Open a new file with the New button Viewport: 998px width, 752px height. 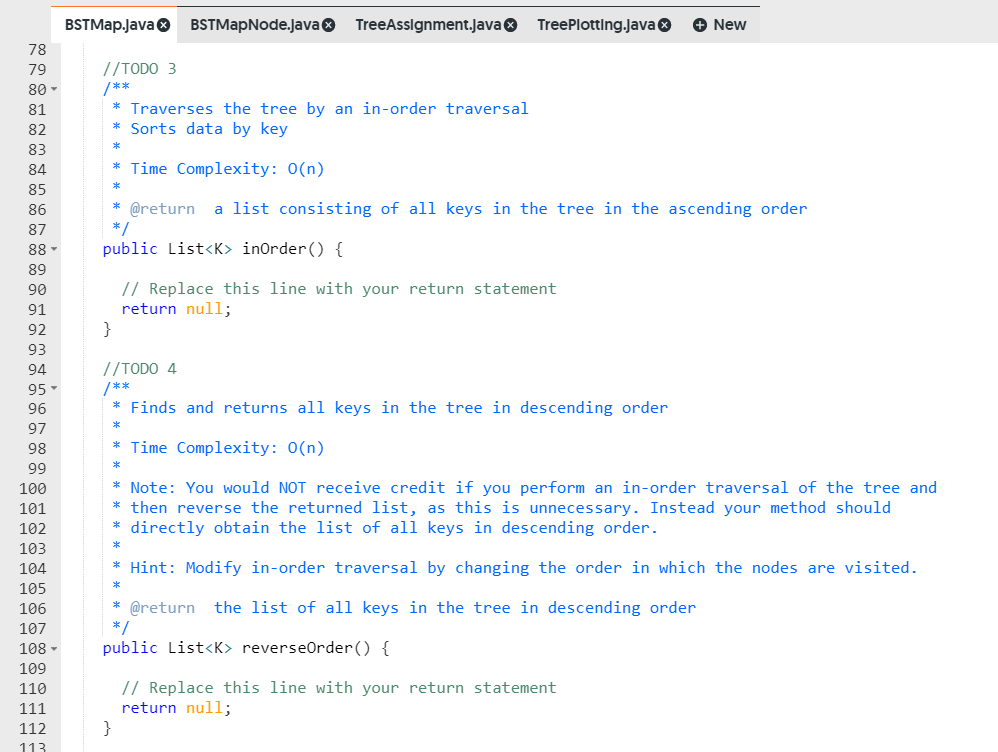tap(720, 25)
